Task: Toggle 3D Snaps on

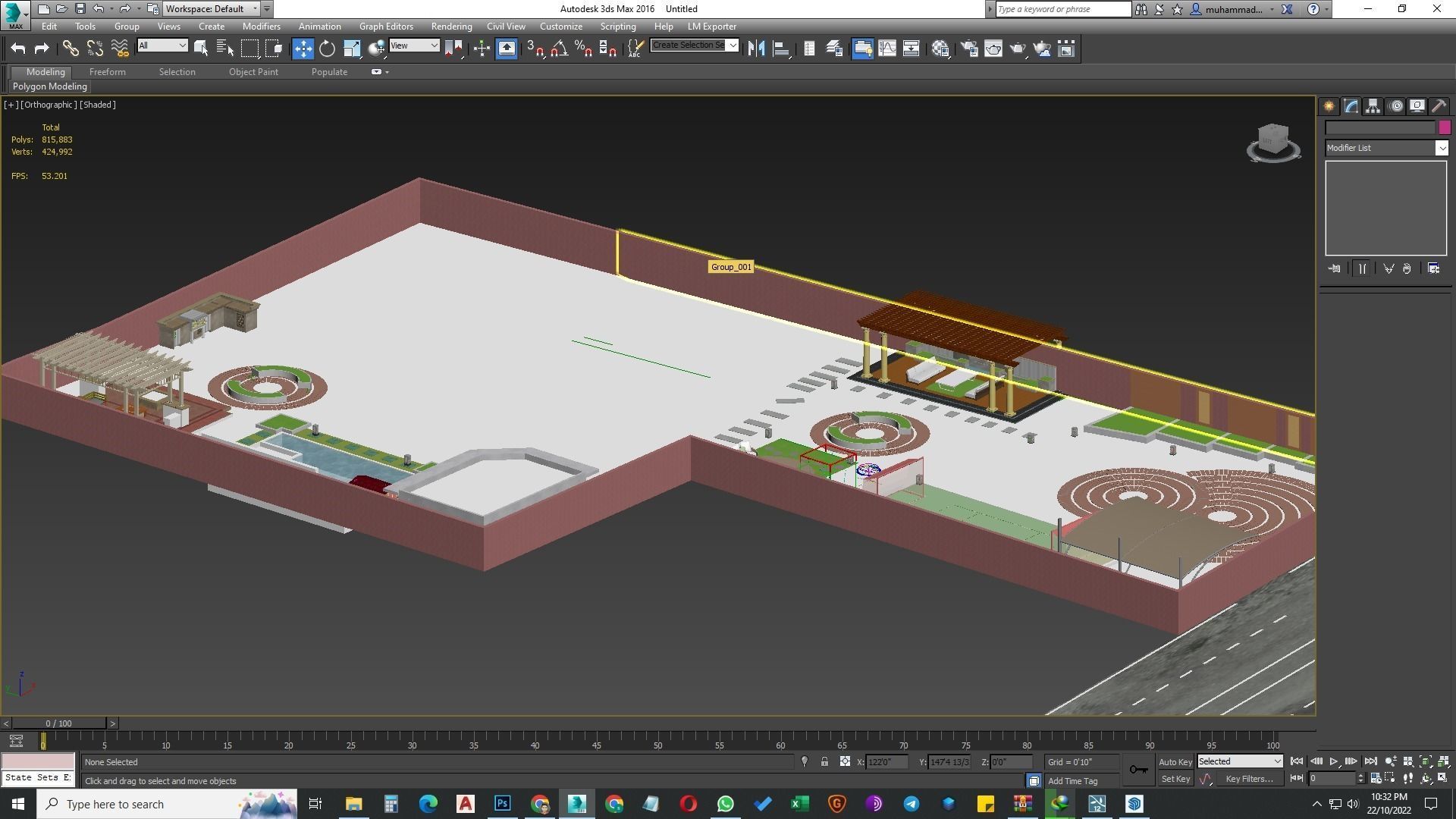Action: point(535,49)
